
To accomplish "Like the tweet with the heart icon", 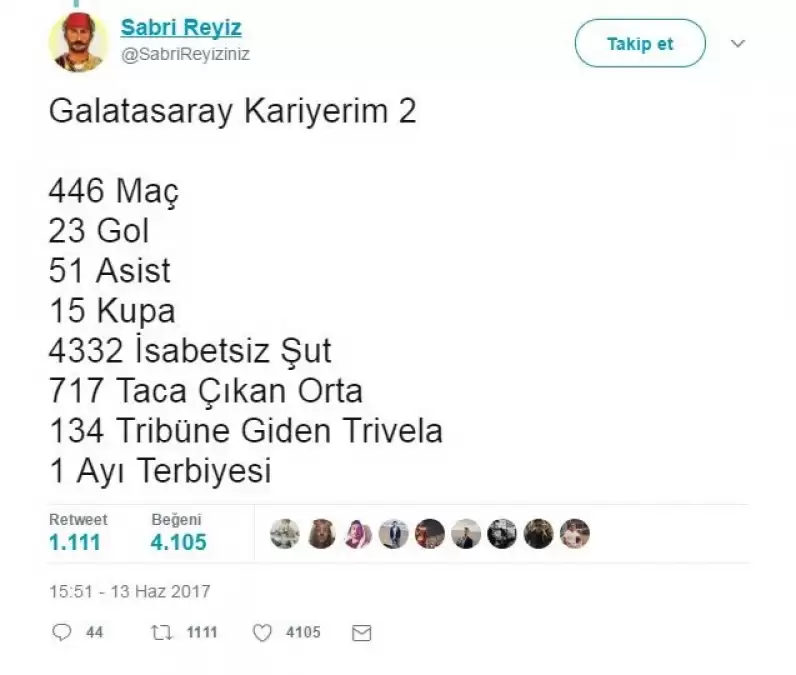I will (x=262, y=633).
